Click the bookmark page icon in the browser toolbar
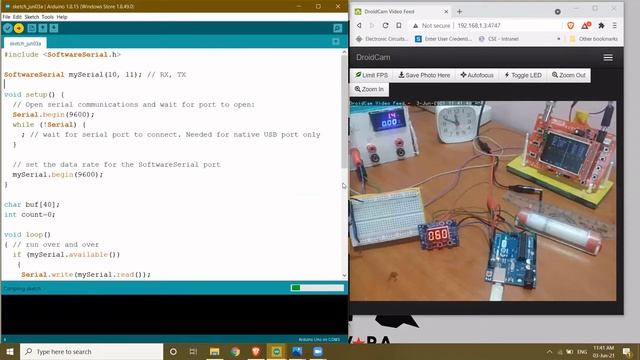This screenshot has height=360, width=640. [x=399, y=25]
